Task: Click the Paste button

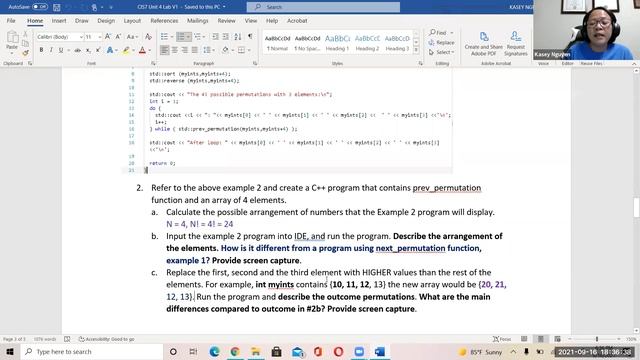Action: [x=12, y=42]
